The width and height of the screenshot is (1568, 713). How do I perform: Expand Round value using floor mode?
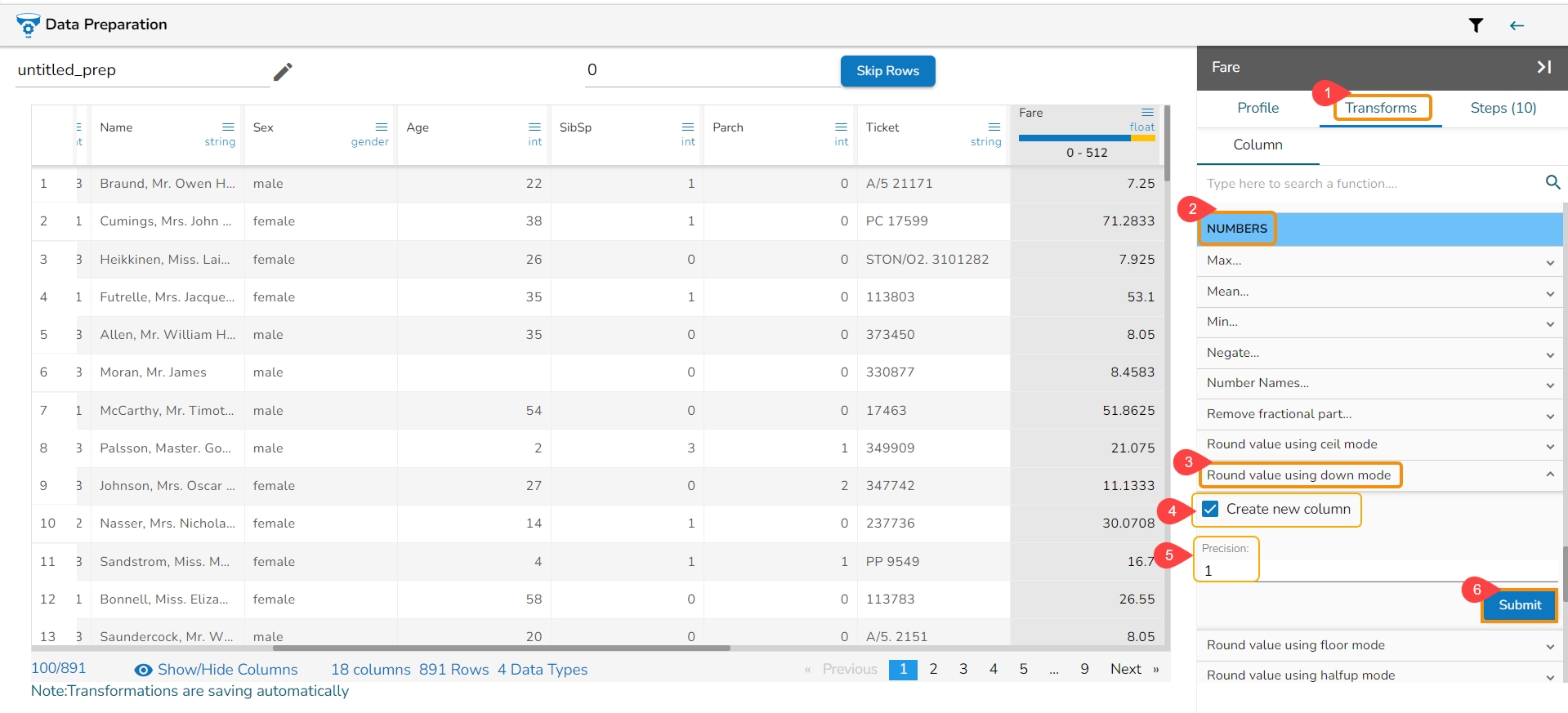coord(1549,646)
